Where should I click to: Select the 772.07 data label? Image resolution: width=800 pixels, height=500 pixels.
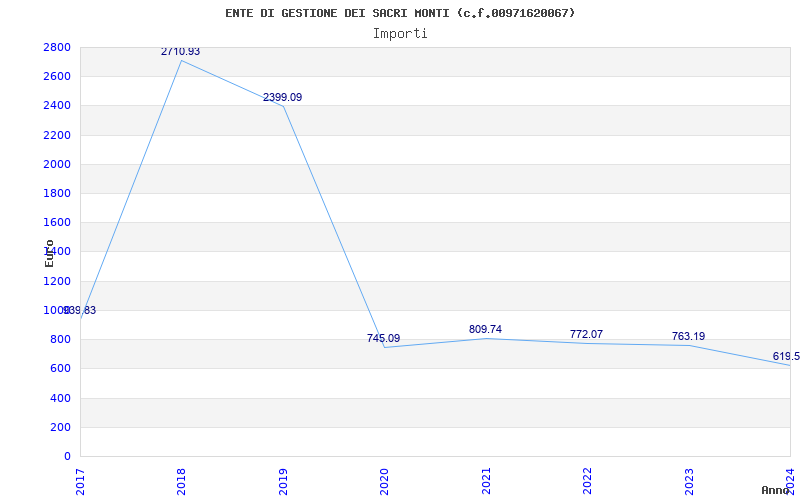click(586, 334)
